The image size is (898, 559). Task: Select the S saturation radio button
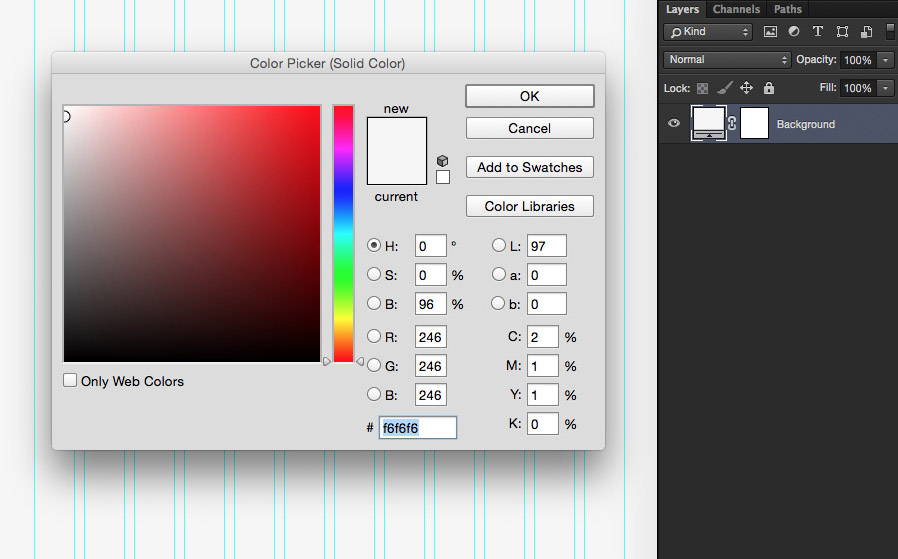tap(374, 274)
